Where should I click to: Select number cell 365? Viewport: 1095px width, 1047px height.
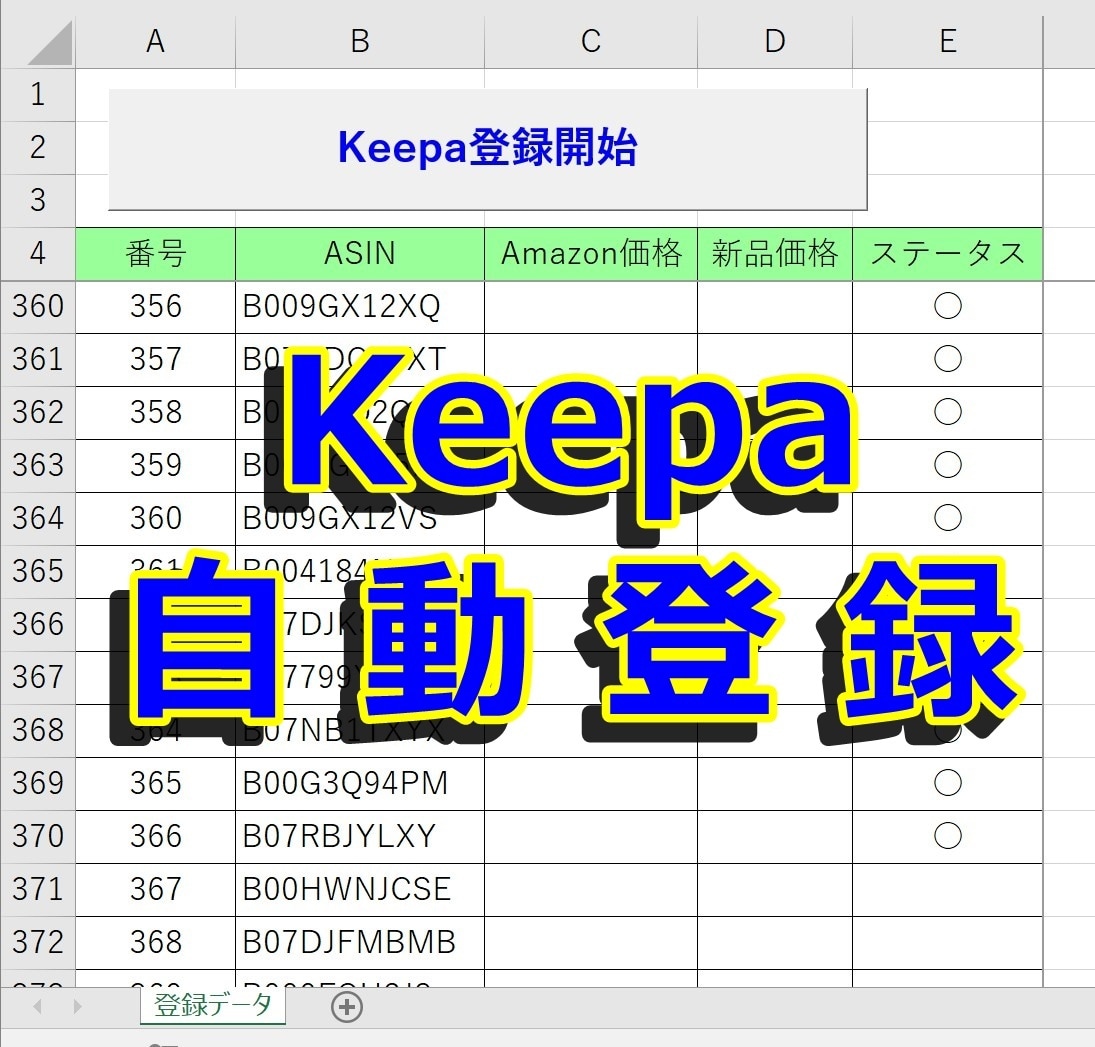click(x=156, y=784)
